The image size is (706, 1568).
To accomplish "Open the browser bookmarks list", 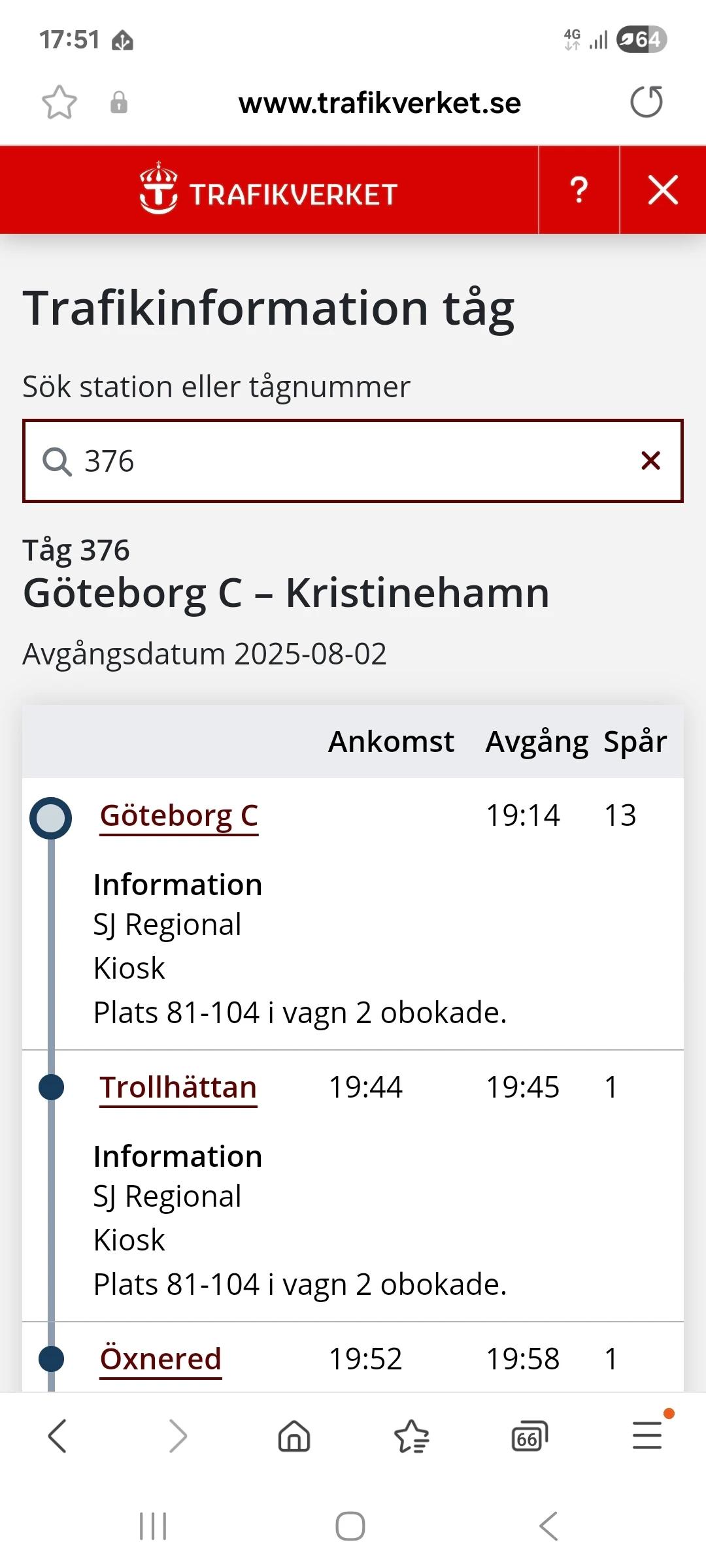I will (412, 1436).
